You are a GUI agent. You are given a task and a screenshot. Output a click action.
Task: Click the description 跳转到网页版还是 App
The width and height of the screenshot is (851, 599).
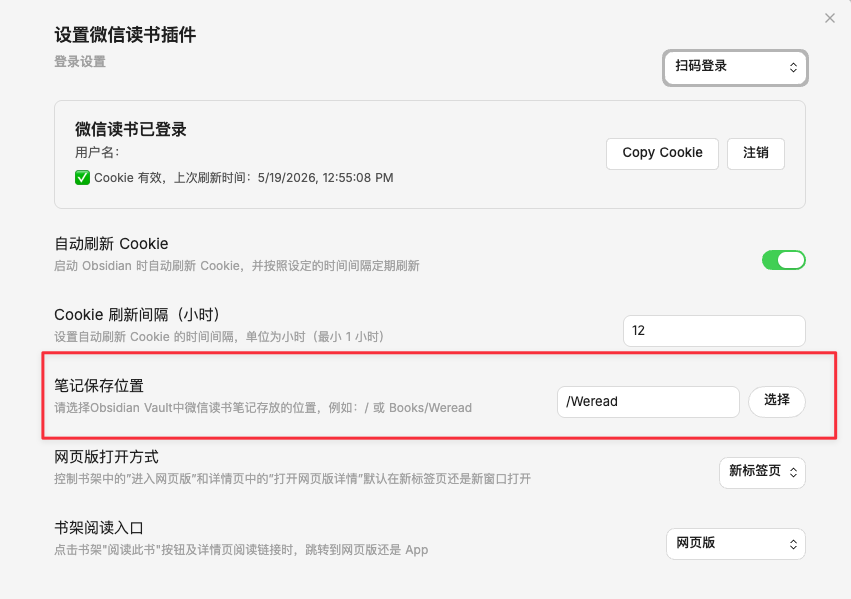(241, 550)
